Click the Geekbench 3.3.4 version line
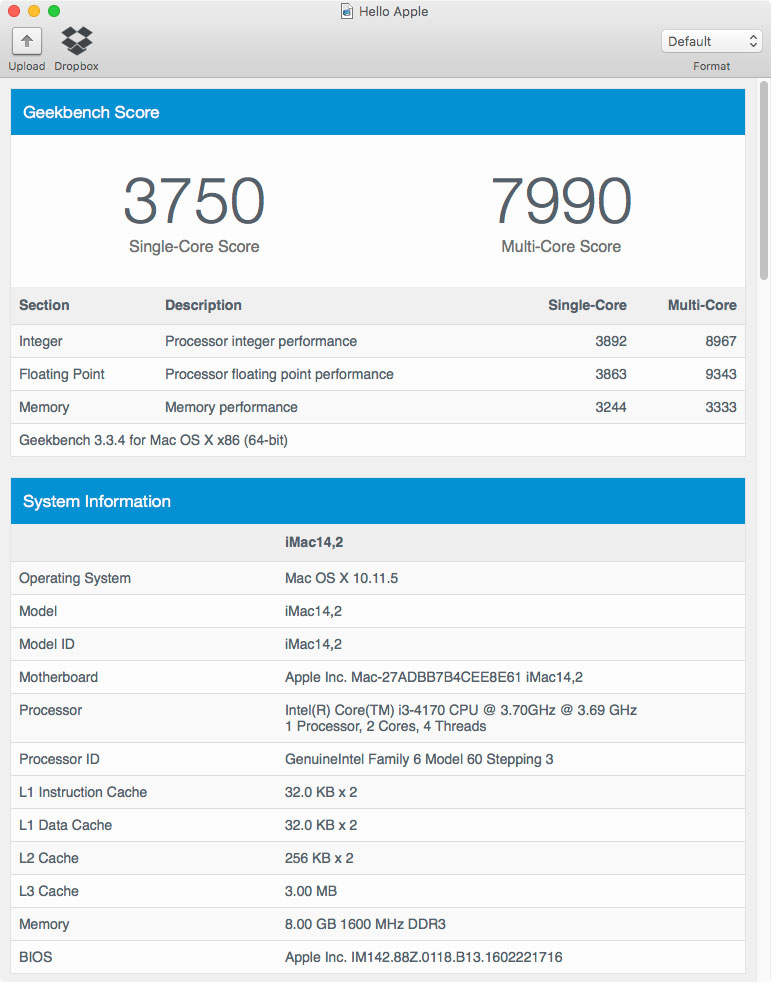 (153, 440)
